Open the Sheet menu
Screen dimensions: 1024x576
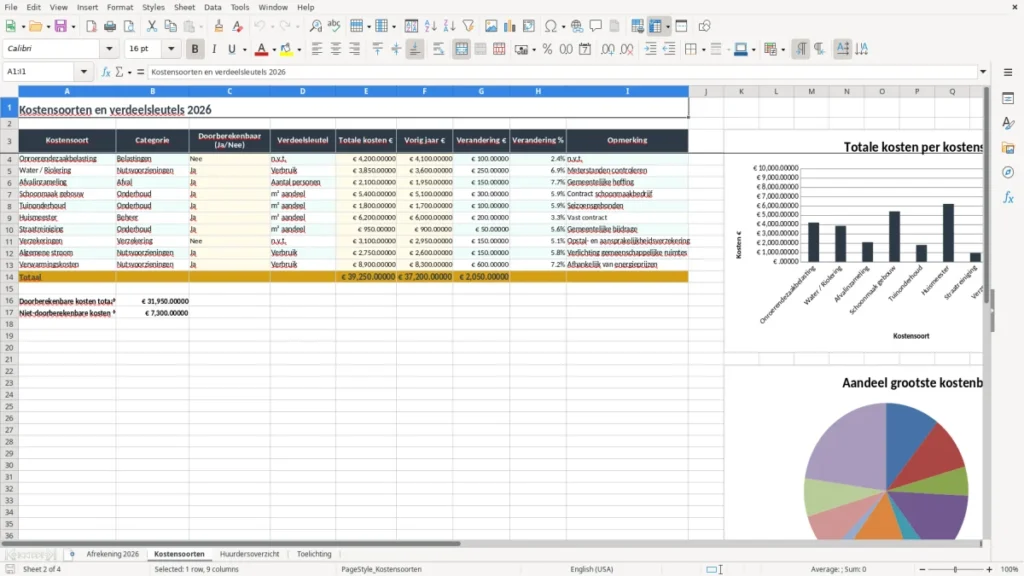tap(184, 7)
